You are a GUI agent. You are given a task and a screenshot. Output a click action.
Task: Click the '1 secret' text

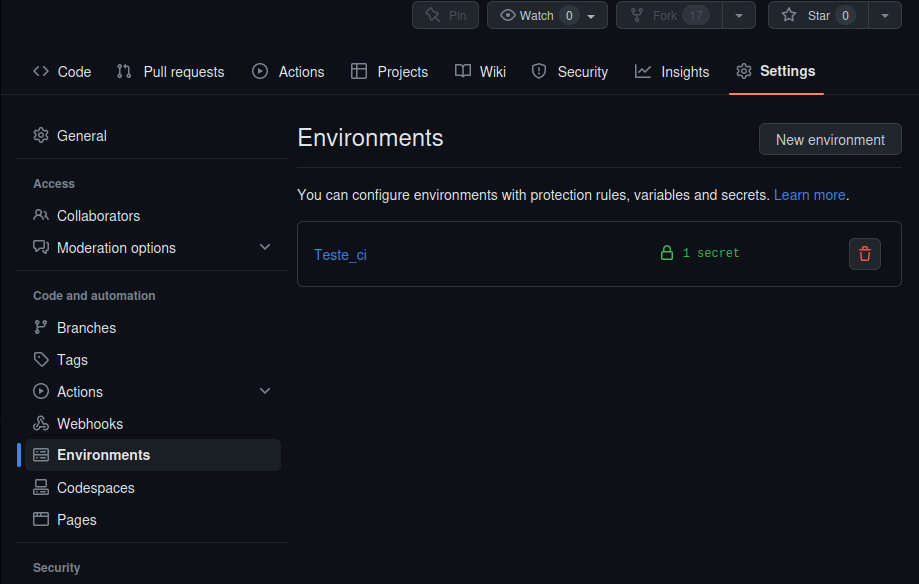[711, 253]
